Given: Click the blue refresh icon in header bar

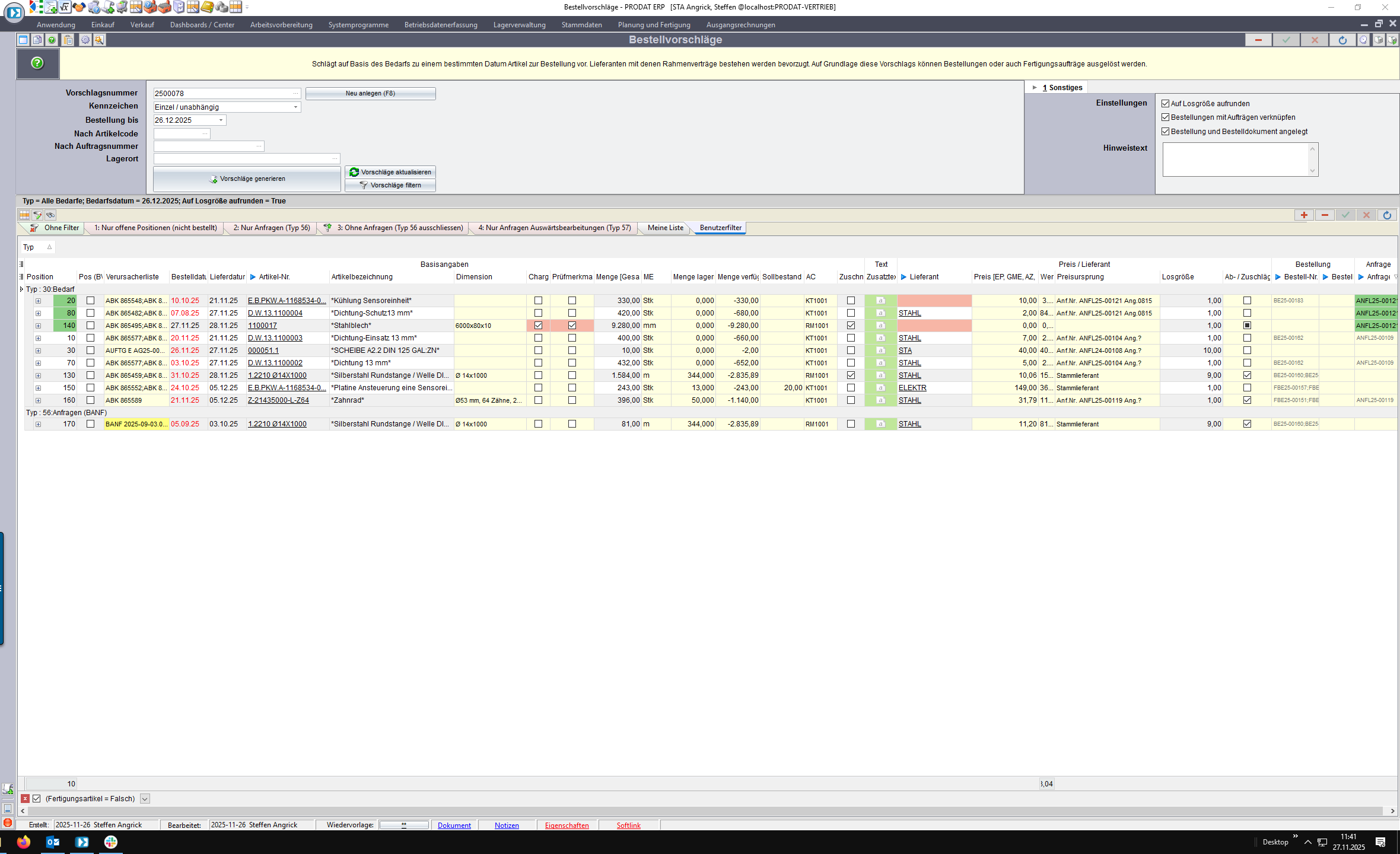Looking at the screenshot, I should pyautogui.click(x=1342, y=40).
